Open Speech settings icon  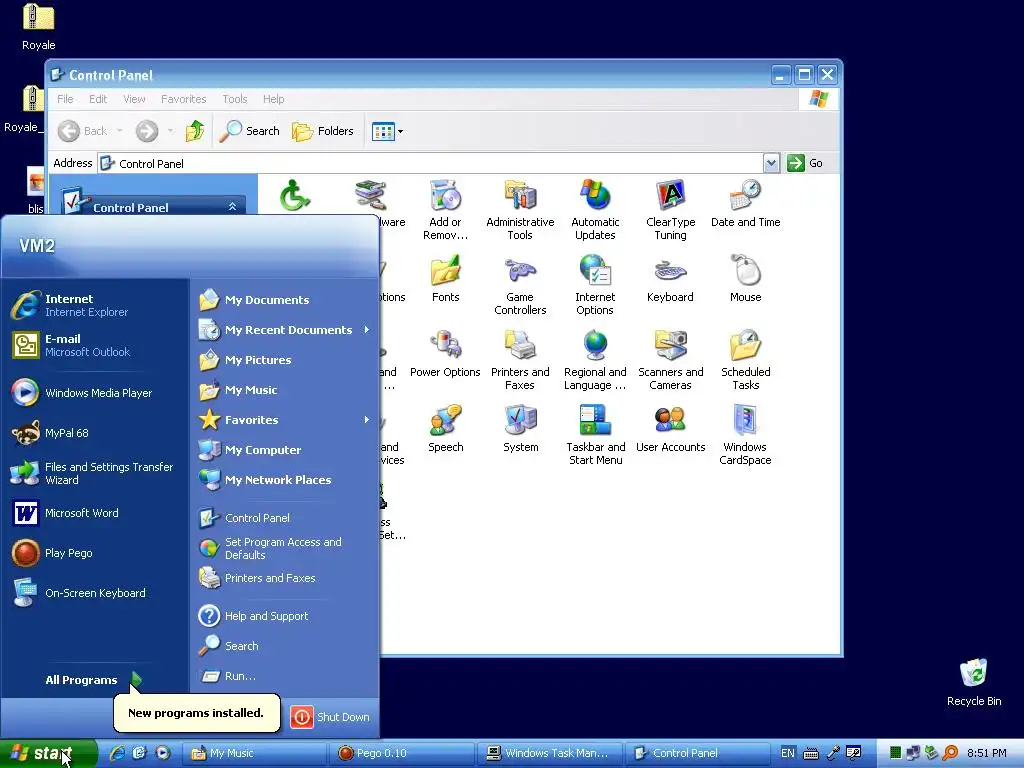445,428
